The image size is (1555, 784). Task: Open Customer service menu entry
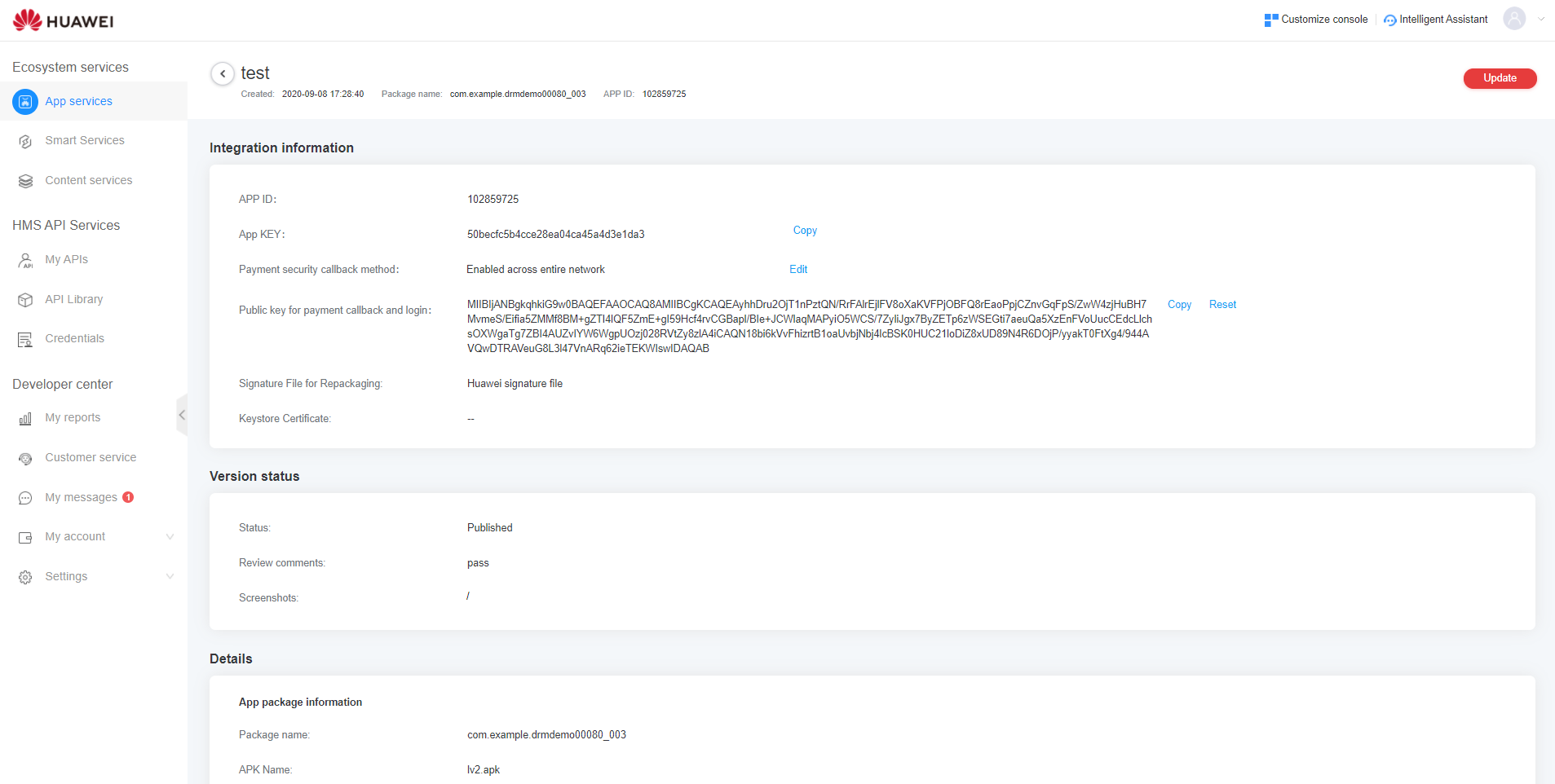tap(91, 457)
